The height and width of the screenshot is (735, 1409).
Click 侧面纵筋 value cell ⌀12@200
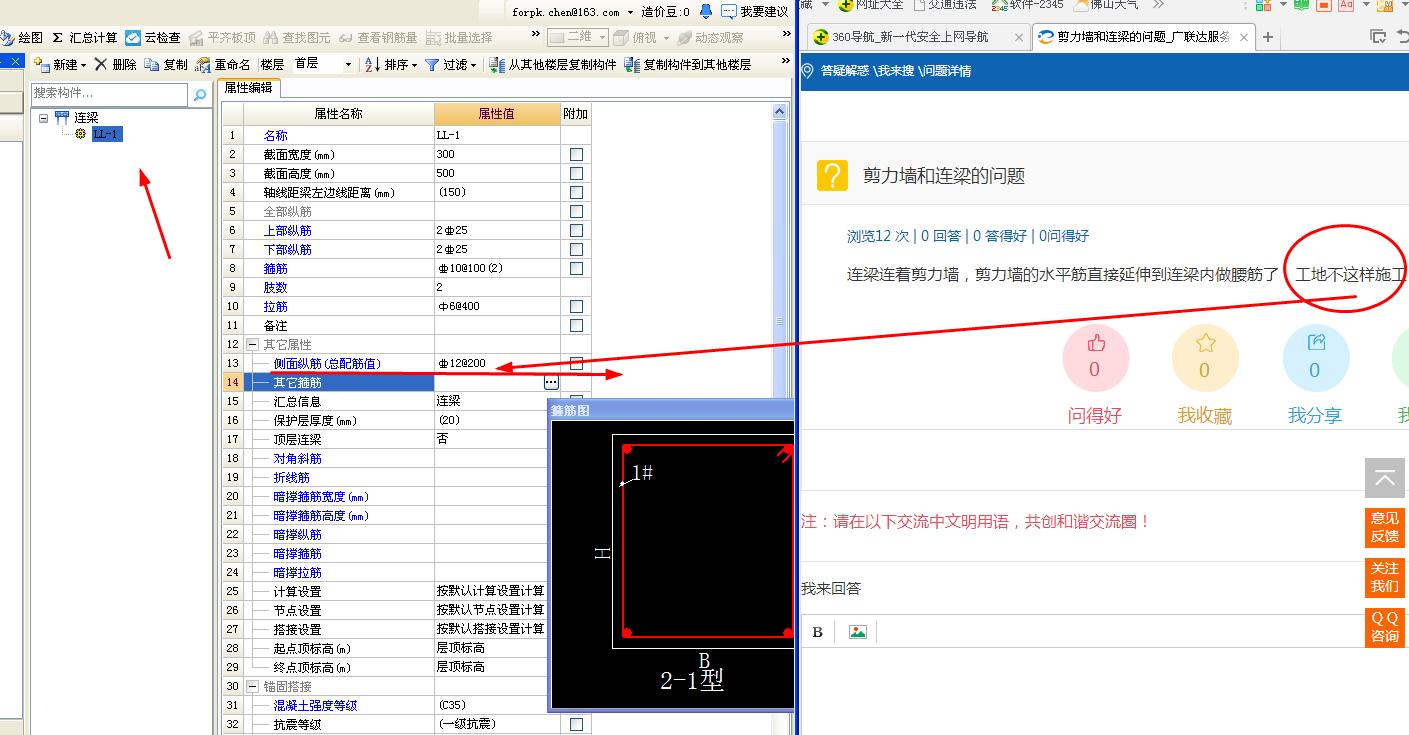point(497,363)
